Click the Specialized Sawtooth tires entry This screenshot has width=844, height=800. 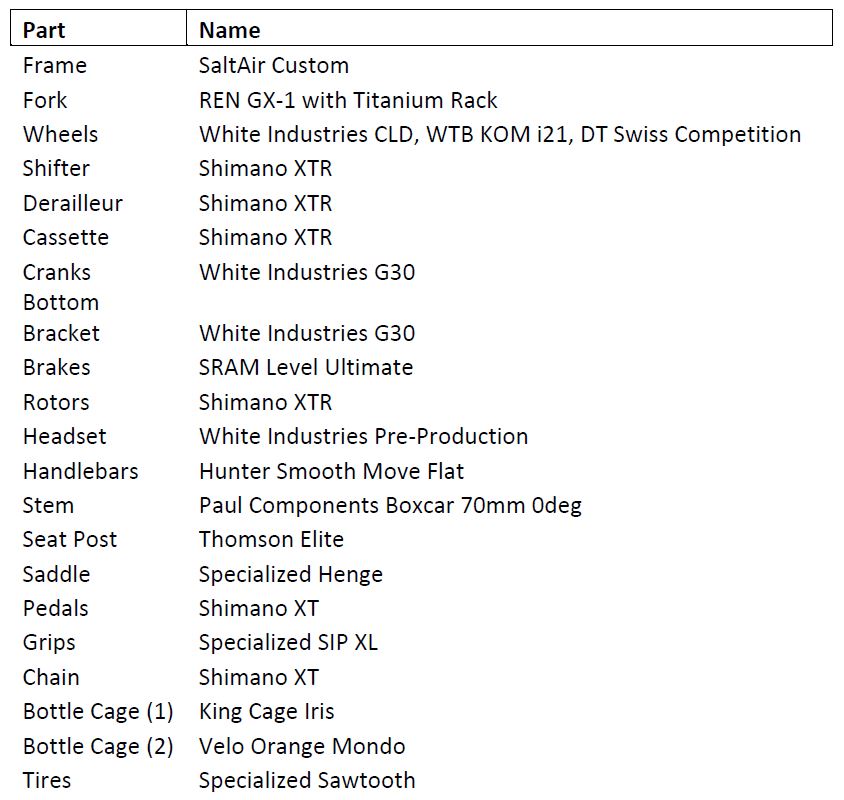[307, 780]
